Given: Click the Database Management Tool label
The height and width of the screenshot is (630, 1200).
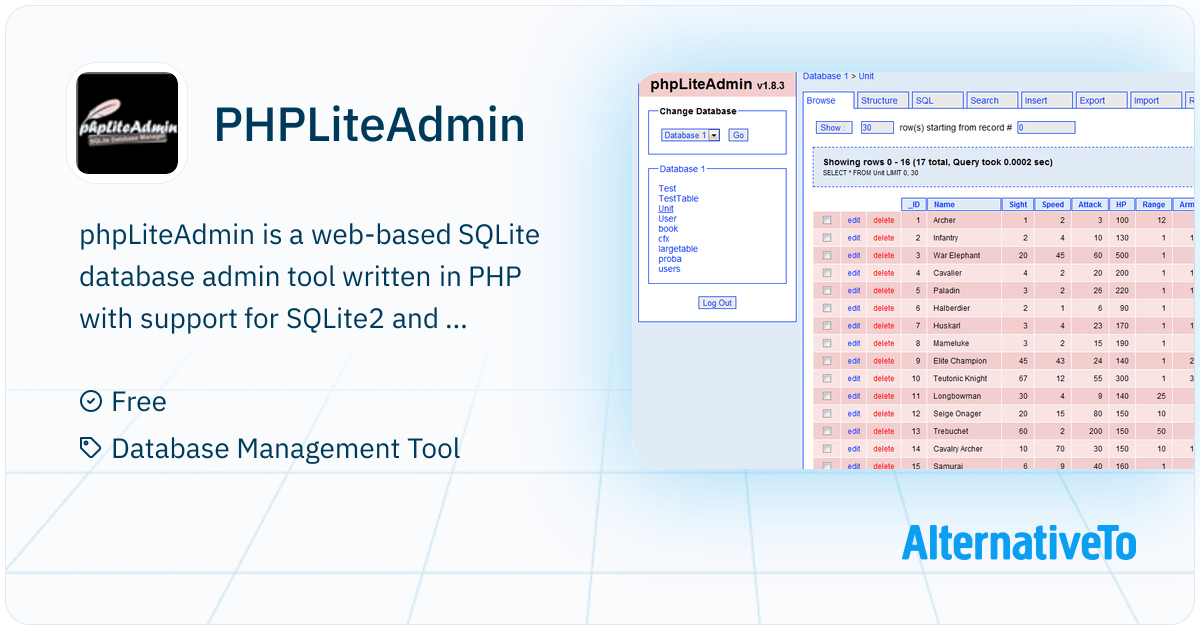Looking at the screenshot, I should coord(286,448).
